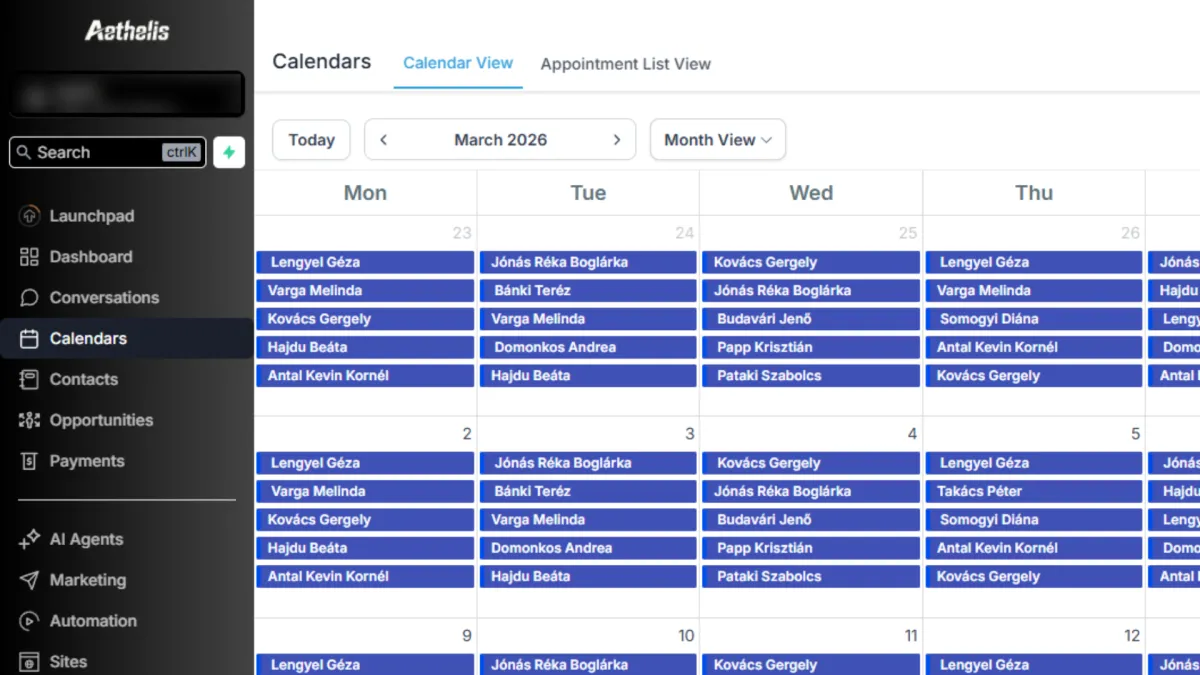Go to previous month with left chevron
Image resolution: width=1200 pixels, height=675 pixels.
384,140
